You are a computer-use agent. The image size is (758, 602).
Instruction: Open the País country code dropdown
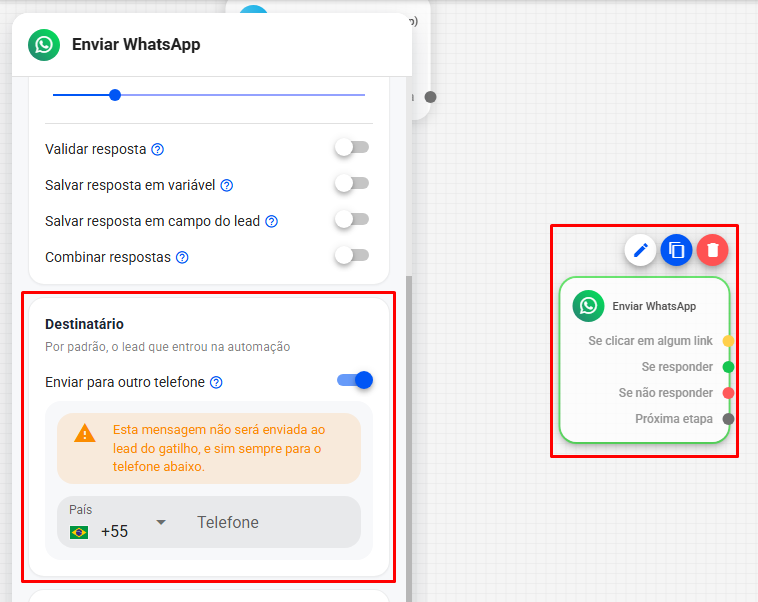tap(118, 522)
